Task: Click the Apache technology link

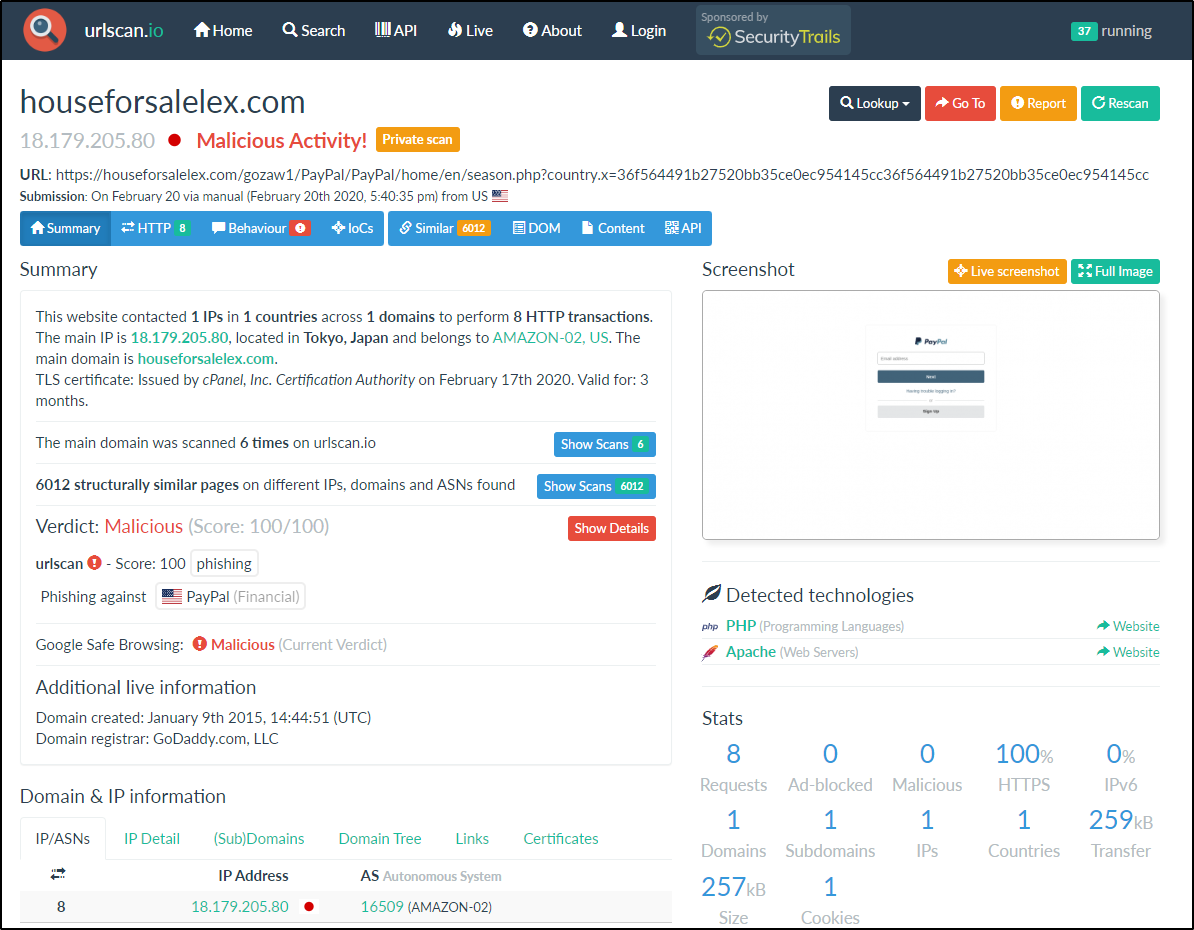Action: 751,652
